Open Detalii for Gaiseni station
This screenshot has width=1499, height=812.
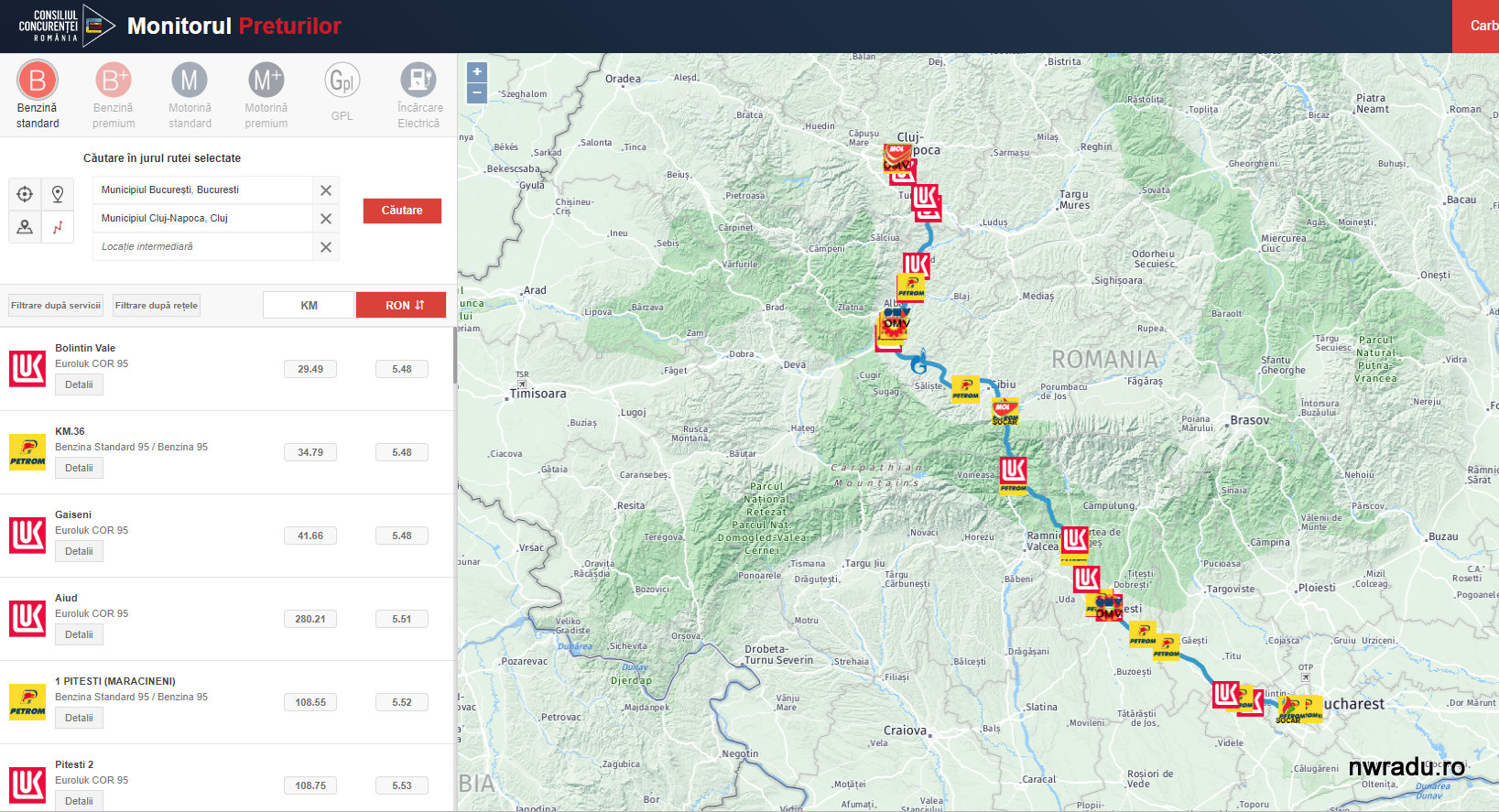[79, 551]
